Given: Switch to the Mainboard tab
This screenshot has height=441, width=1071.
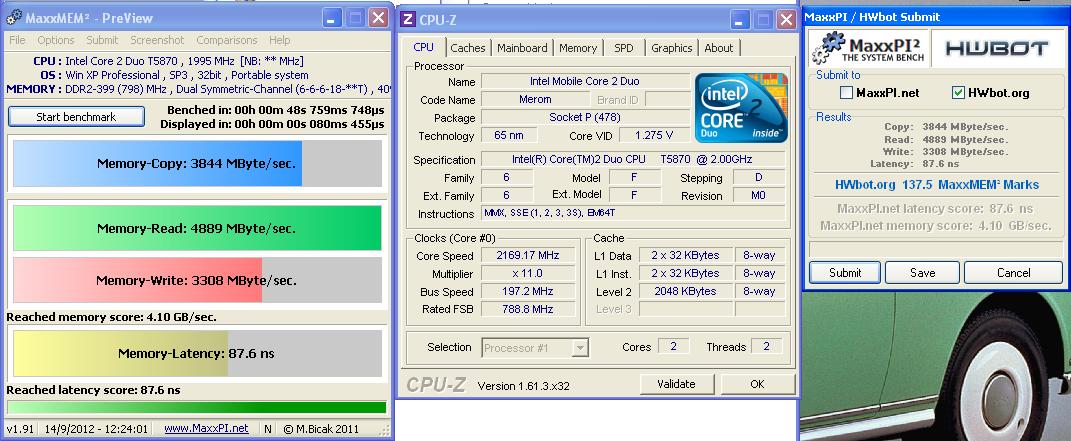Looking at the screenshot, I should [522, 48].
